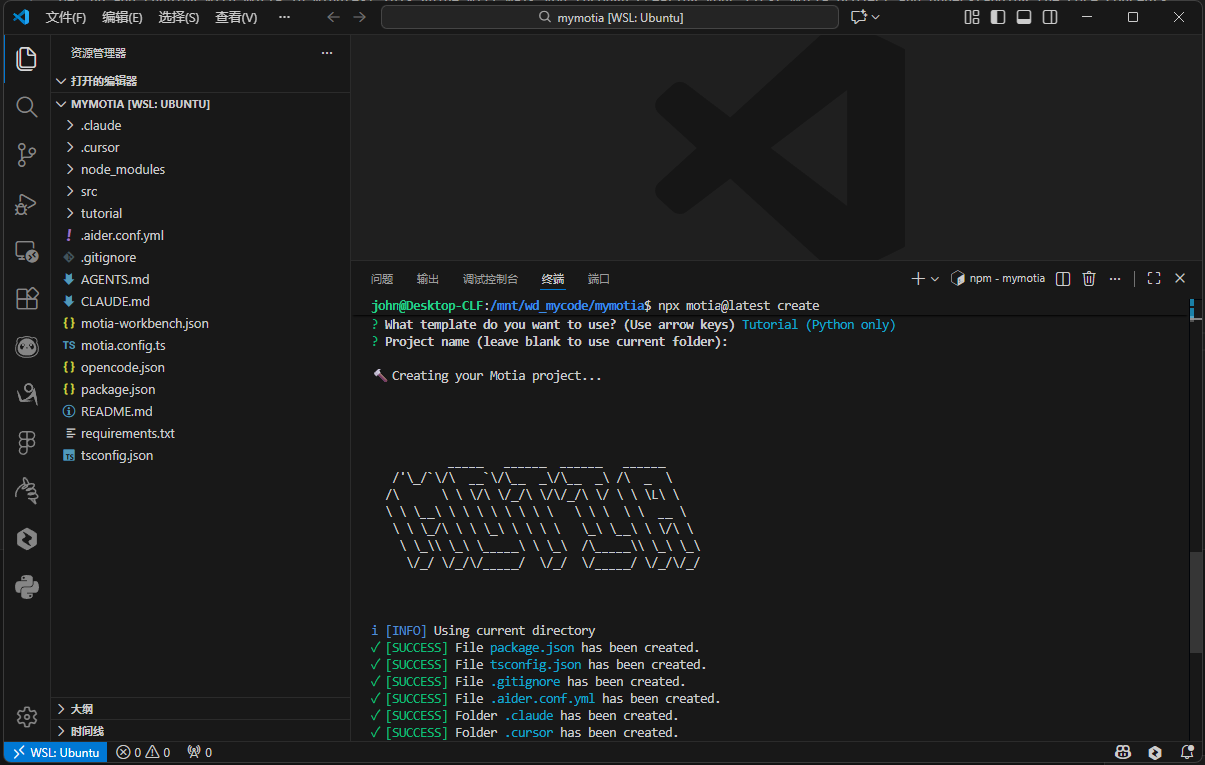Switch to the 调试控制台 tab
The width and height of the screenshot is (1205, 765).
pyautogui.click(x=490, y=279)
